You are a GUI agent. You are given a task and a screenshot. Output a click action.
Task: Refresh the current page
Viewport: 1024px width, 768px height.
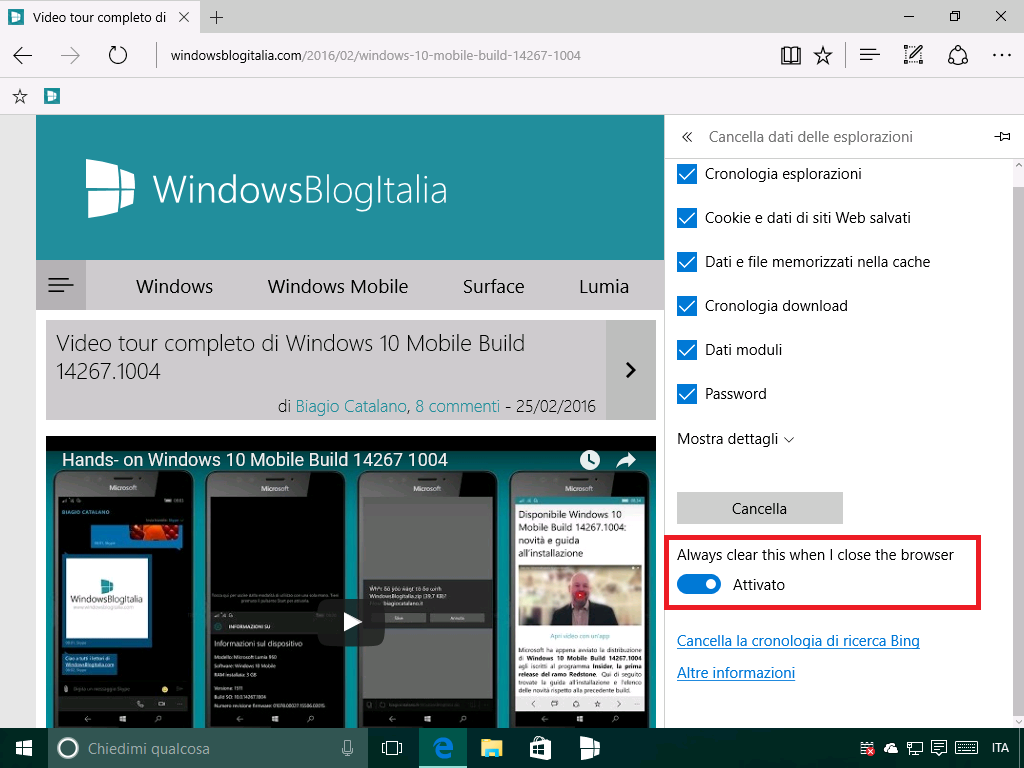[x=118, y=56]
